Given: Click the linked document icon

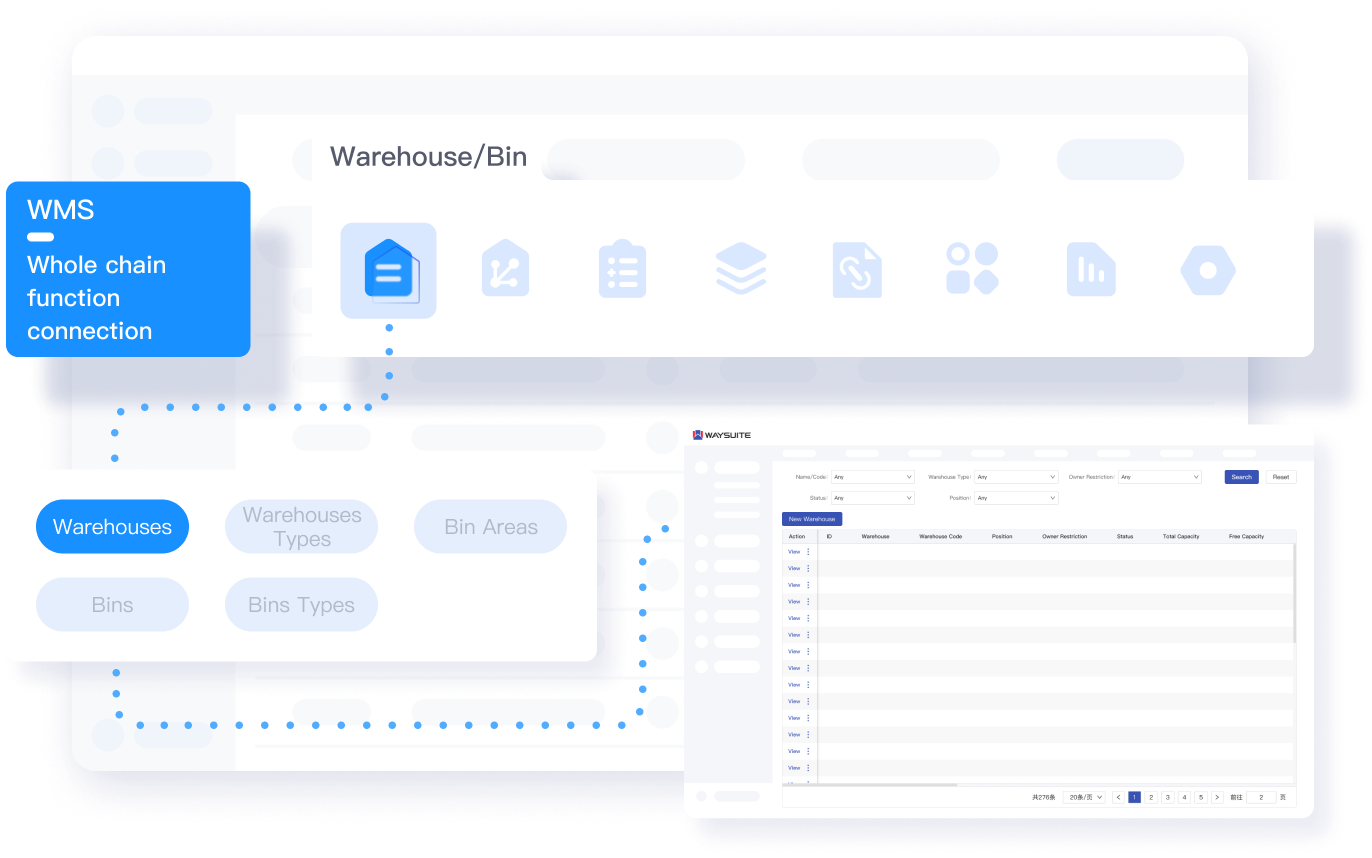Looking at the screenshot, I should (x=857, y=270).
